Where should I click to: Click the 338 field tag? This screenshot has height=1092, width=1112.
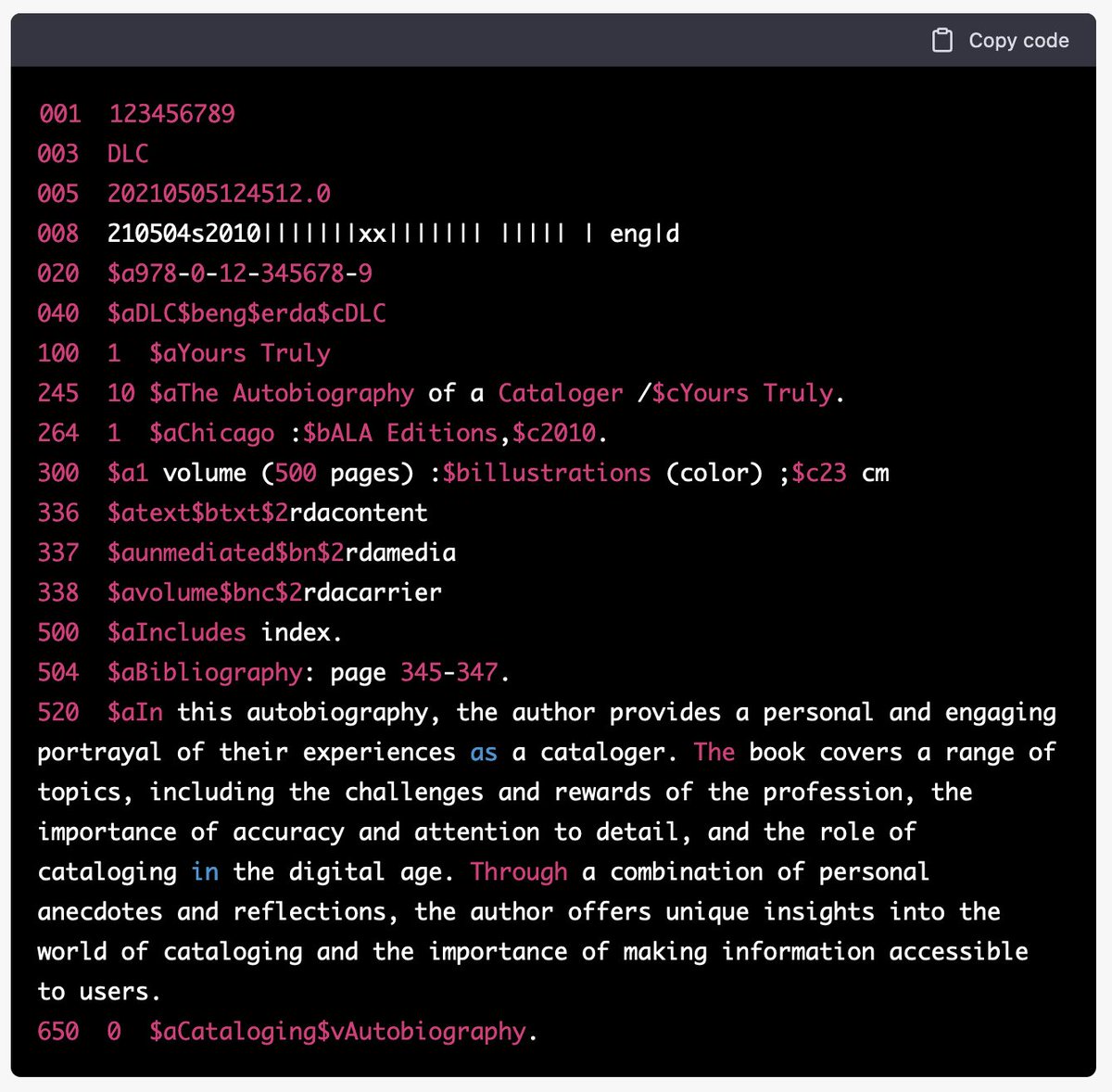click(59, 592)
